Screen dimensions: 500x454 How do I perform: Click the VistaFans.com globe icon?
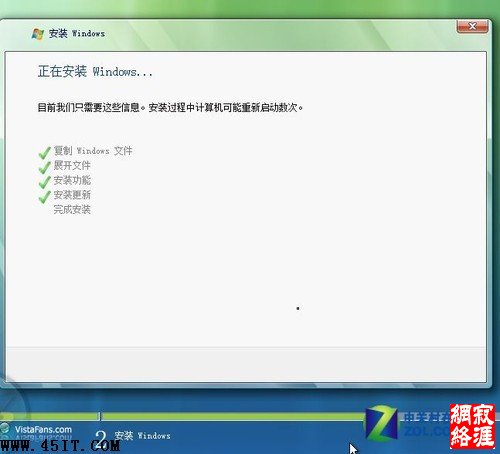coord(5,429)
